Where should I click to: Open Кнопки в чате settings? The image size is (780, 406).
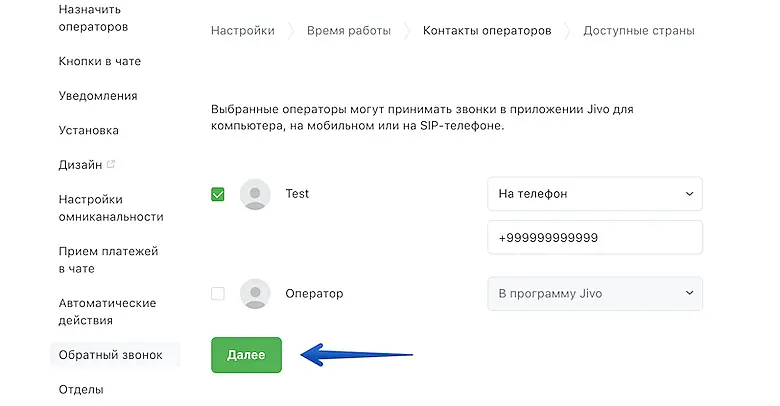click(x=100, y=61)
